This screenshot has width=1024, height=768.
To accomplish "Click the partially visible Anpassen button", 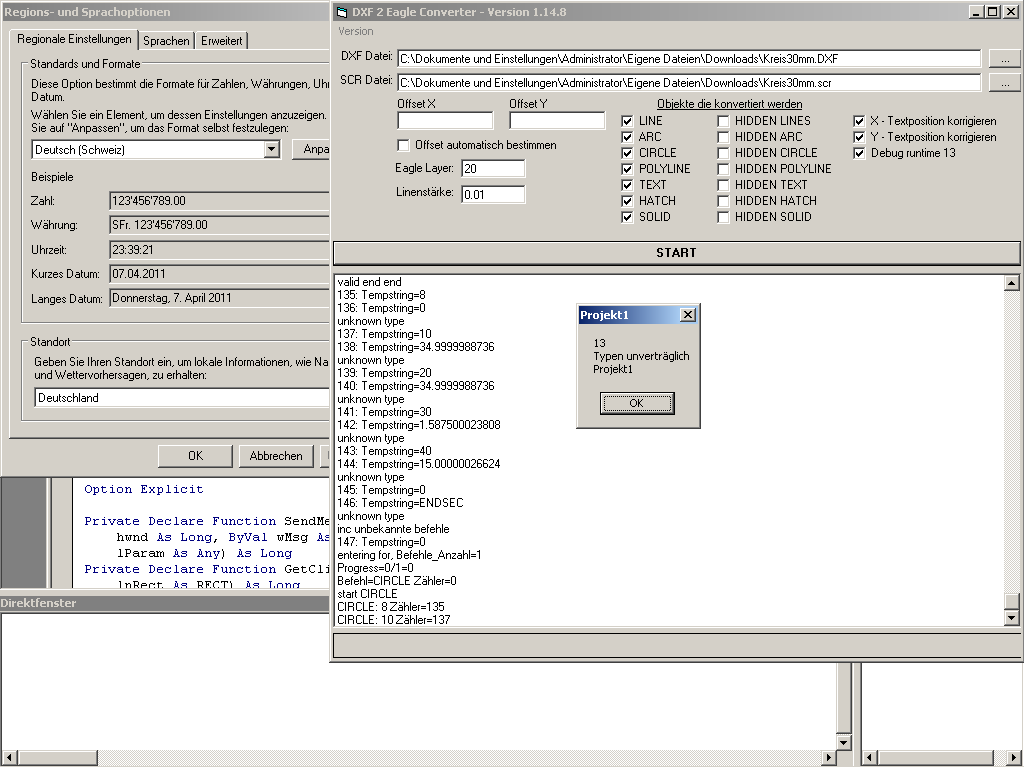I will [x=312, y=149].
